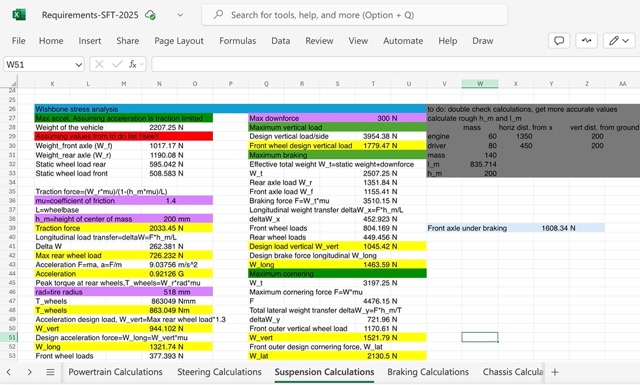Image resolution: width=640 pixels, height=385 pixels.
Task: Switch to Chassis Calculations sheet tab
Action: coord(513,372)
